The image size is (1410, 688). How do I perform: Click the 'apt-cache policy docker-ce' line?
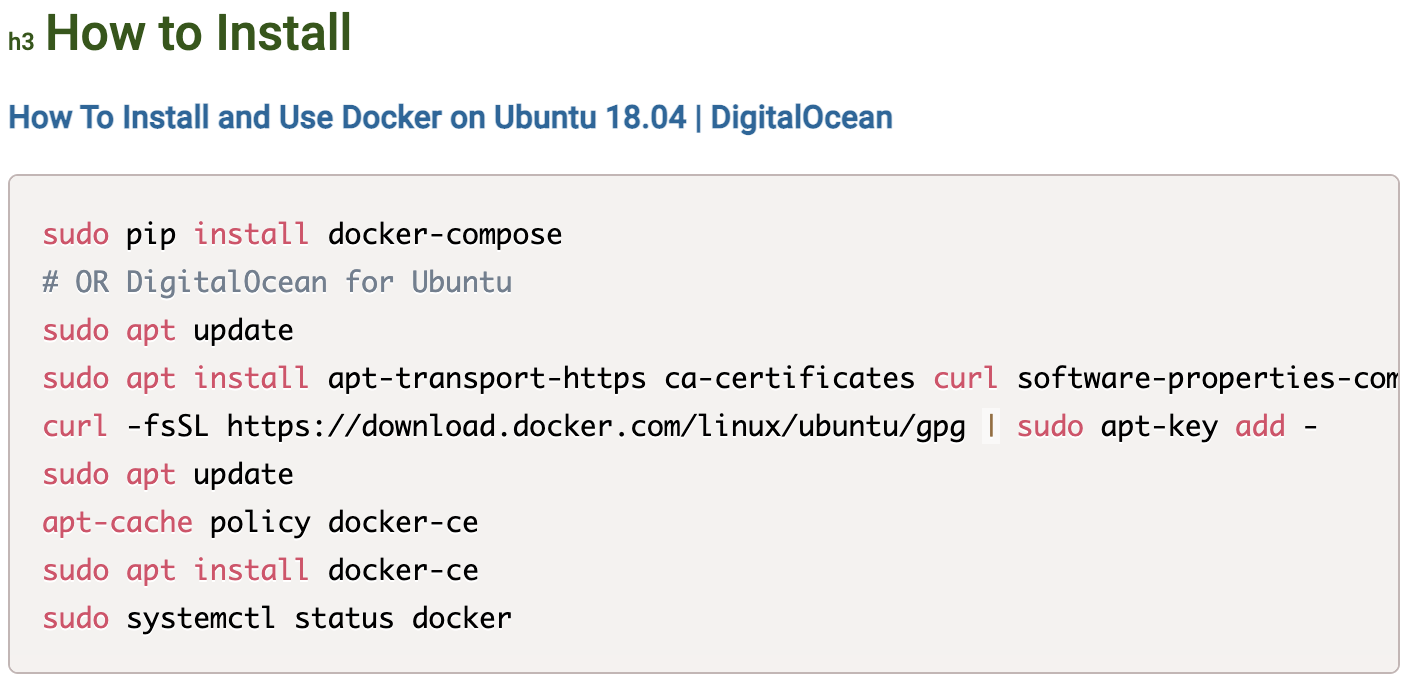pyautogui.click(x=260, y=522)
